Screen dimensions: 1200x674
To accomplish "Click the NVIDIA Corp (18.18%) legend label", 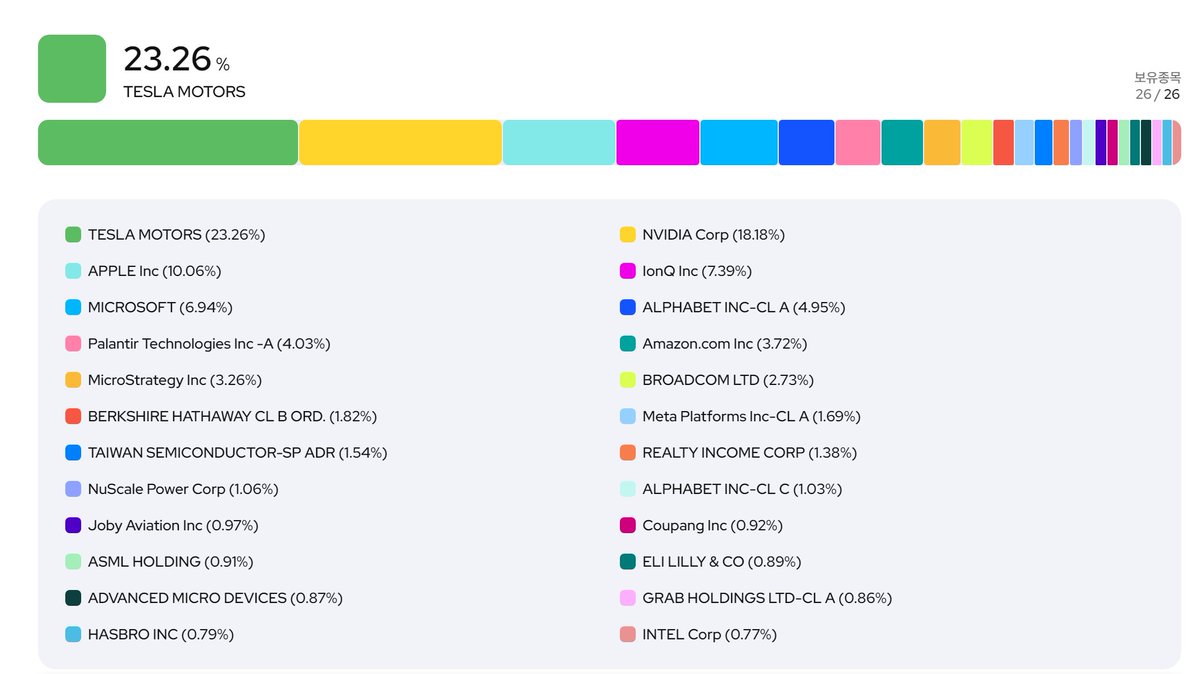I will (714, 235).
